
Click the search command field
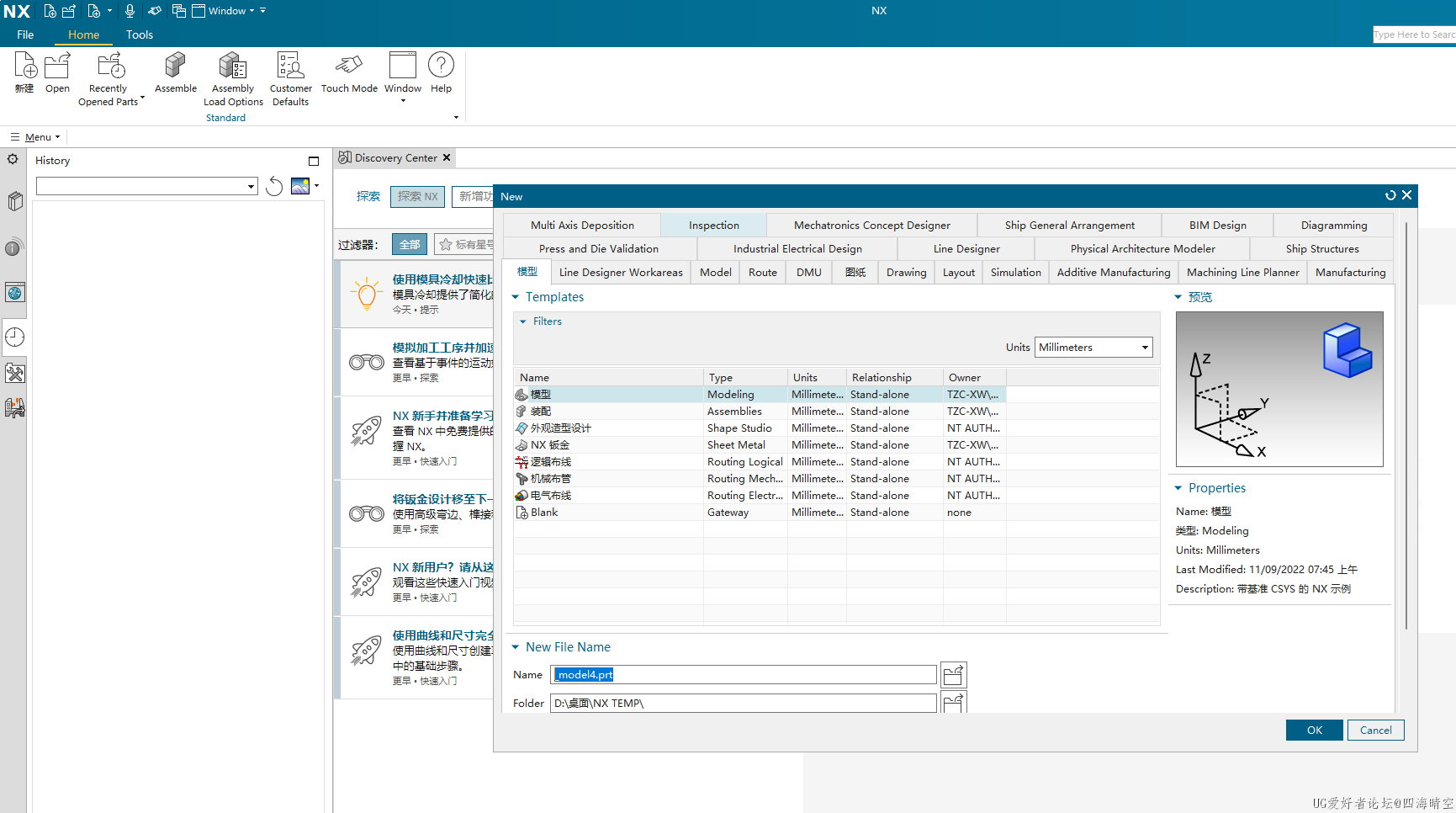tap(1414, 35)
